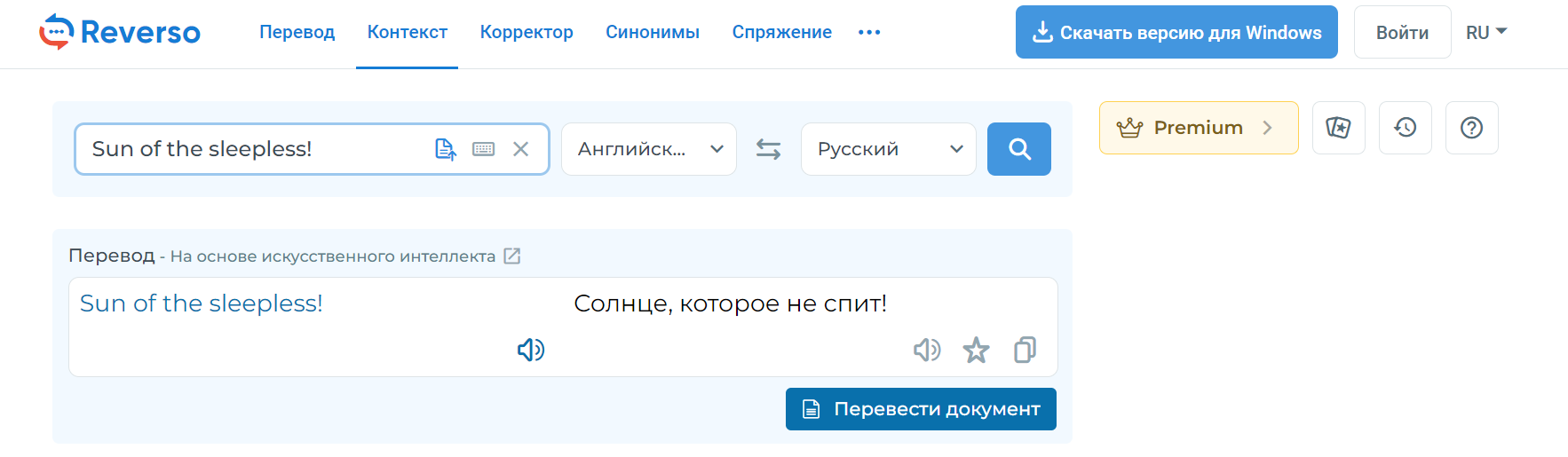1568x457 pixels.
Task: Open the RU interface language menu
Action: tap(1486, 32)
